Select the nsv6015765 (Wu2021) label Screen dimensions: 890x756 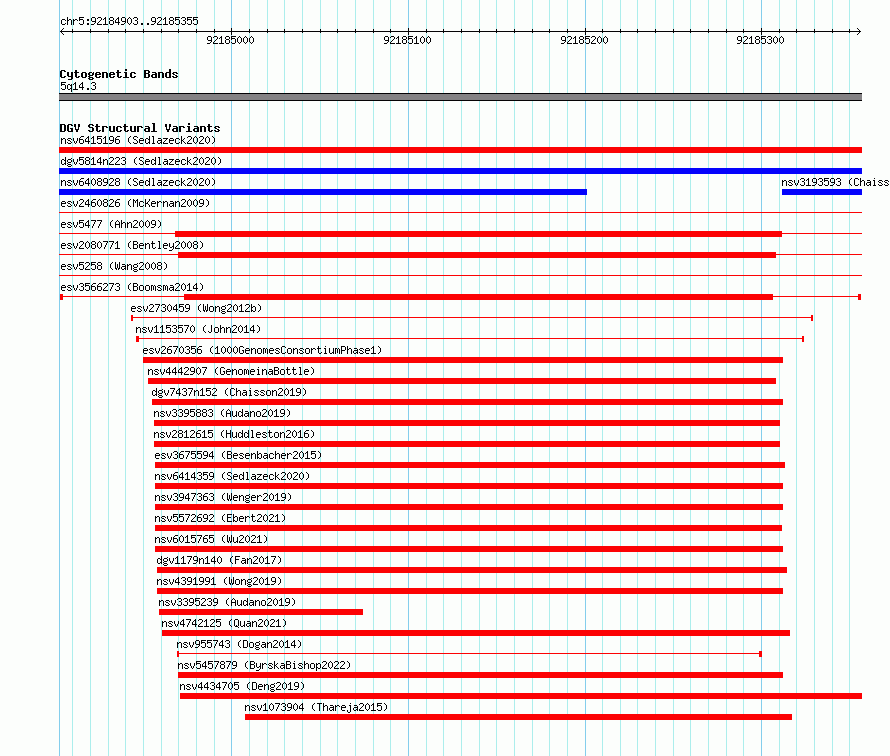211,539
